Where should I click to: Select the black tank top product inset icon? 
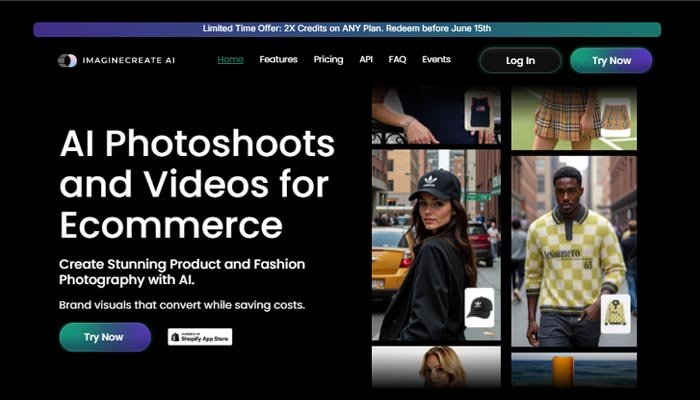pyautogui.click(x=480, y=113)
